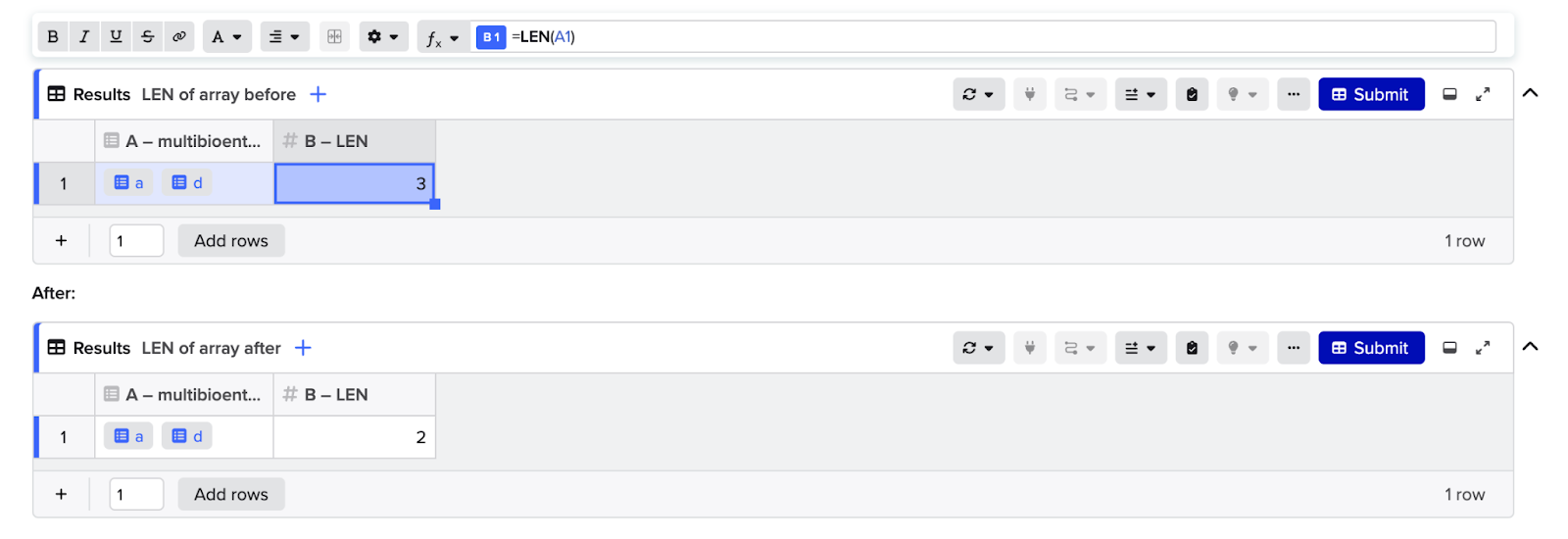Open the text alignment dropdown
Image resolution: width=1568 pixels, height=539 pixels.
[x=284, y=37]
